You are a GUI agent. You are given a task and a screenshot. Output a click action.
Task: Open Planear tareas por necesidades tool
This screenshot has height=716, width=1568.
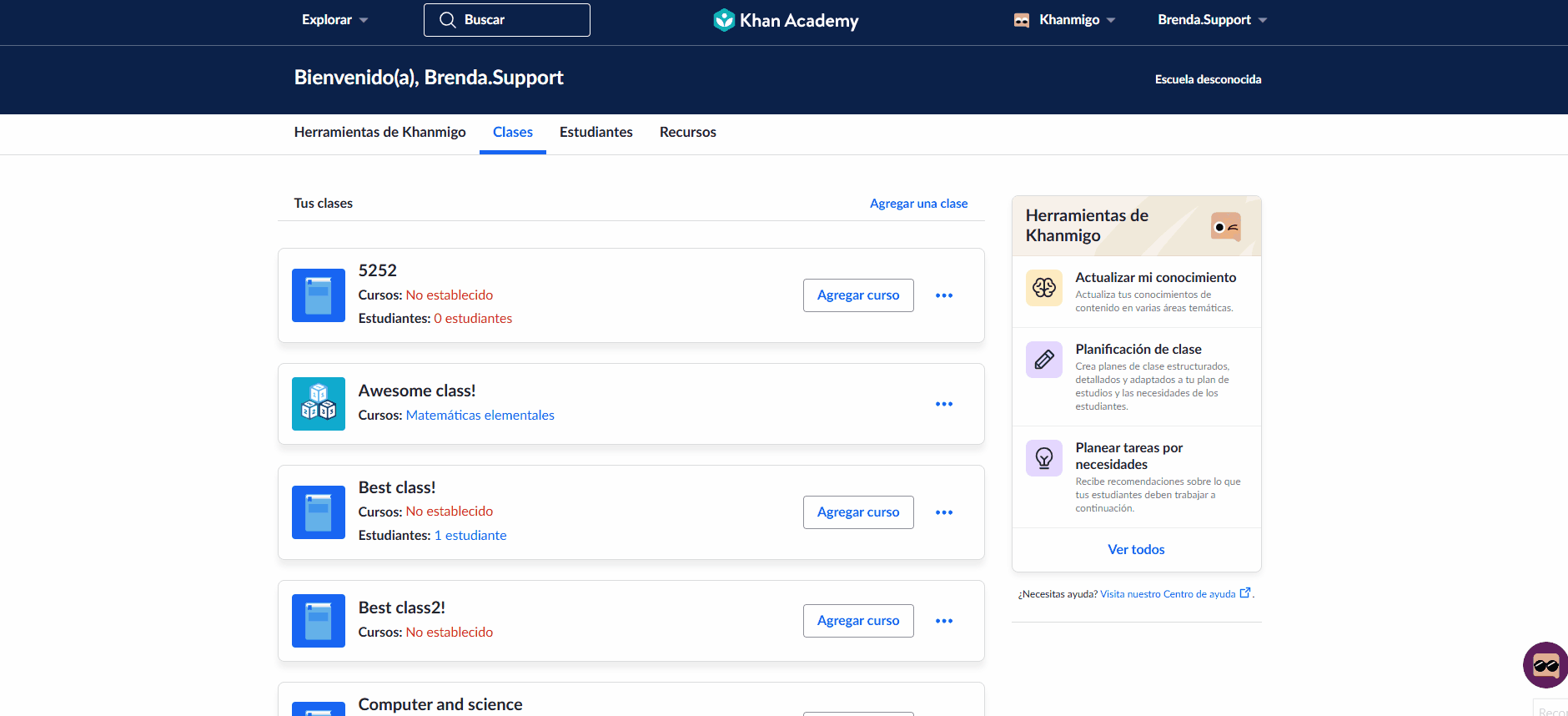(x=1137, y=476)
